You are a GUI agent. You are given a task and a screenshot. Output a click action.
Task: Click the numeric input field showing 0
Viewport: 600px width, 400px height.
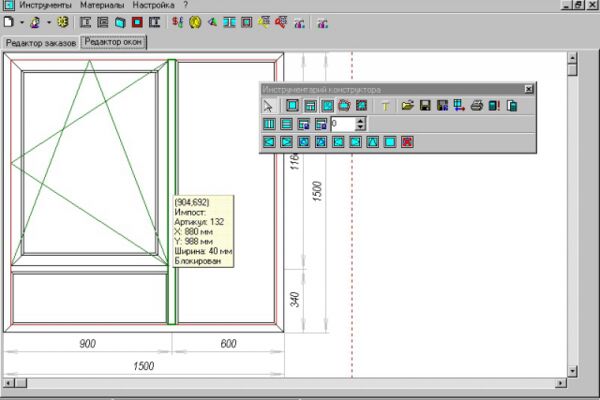[343, 124]
